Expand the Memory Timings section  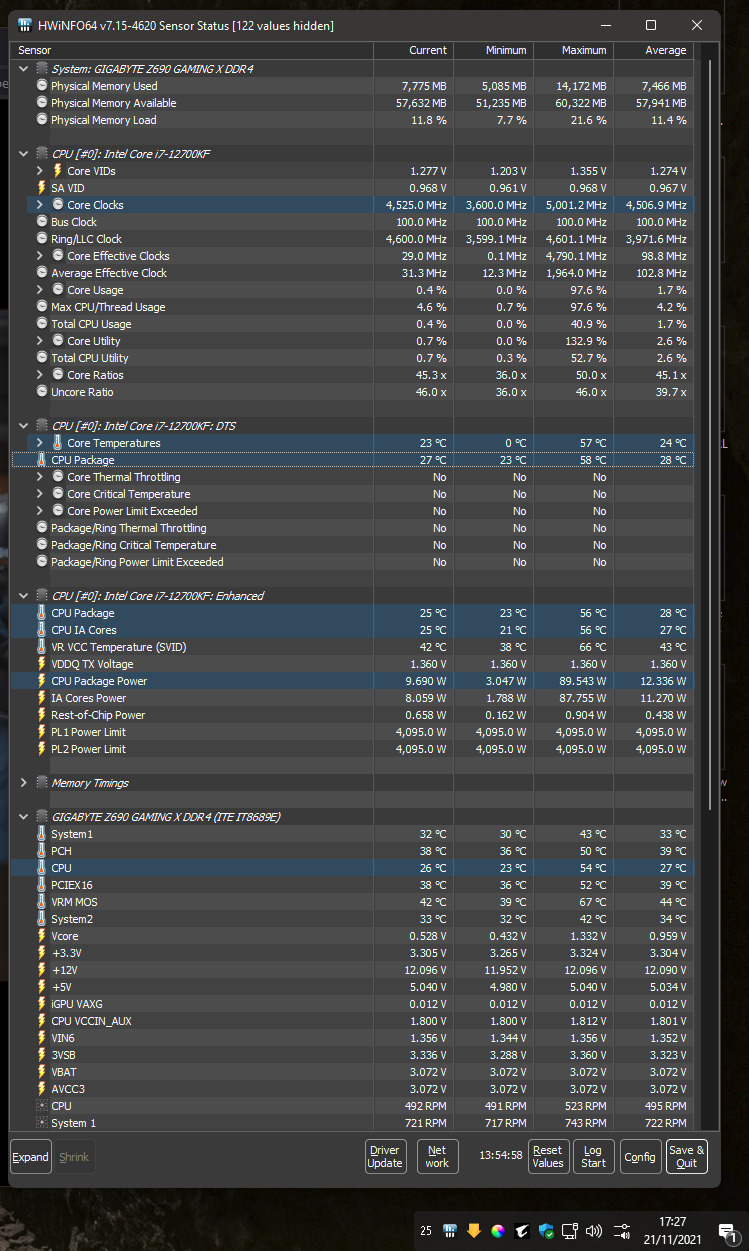tap(24, 783)
